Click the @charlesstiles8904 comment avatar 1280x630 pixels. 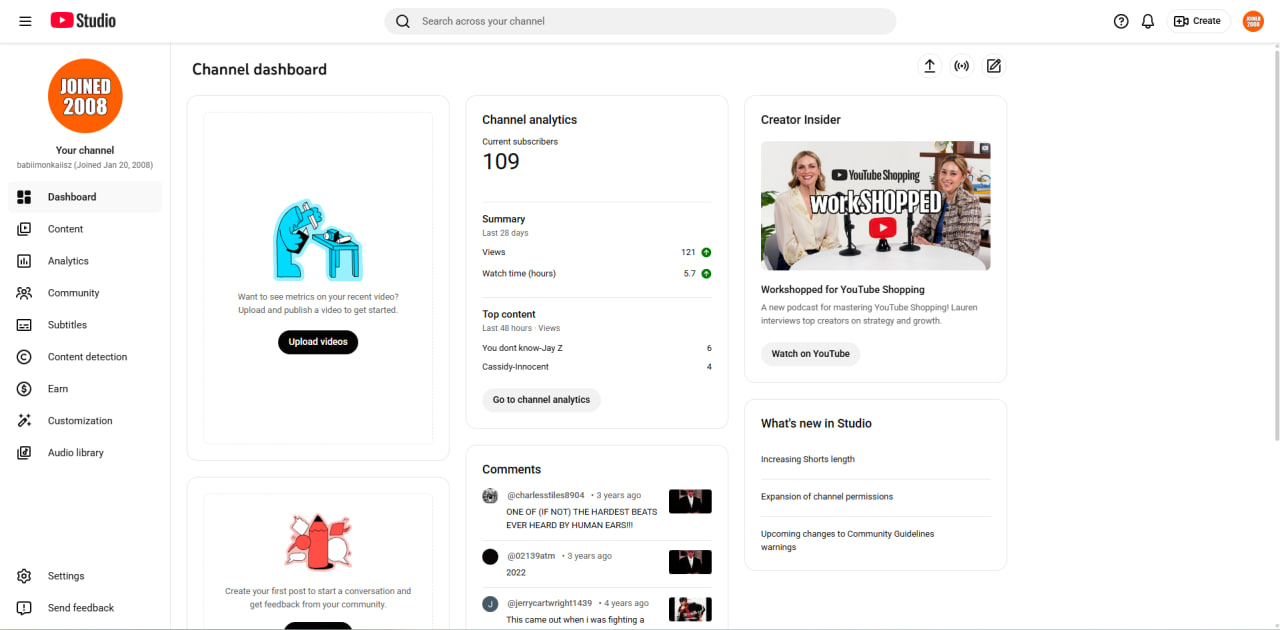click(490, 496)
